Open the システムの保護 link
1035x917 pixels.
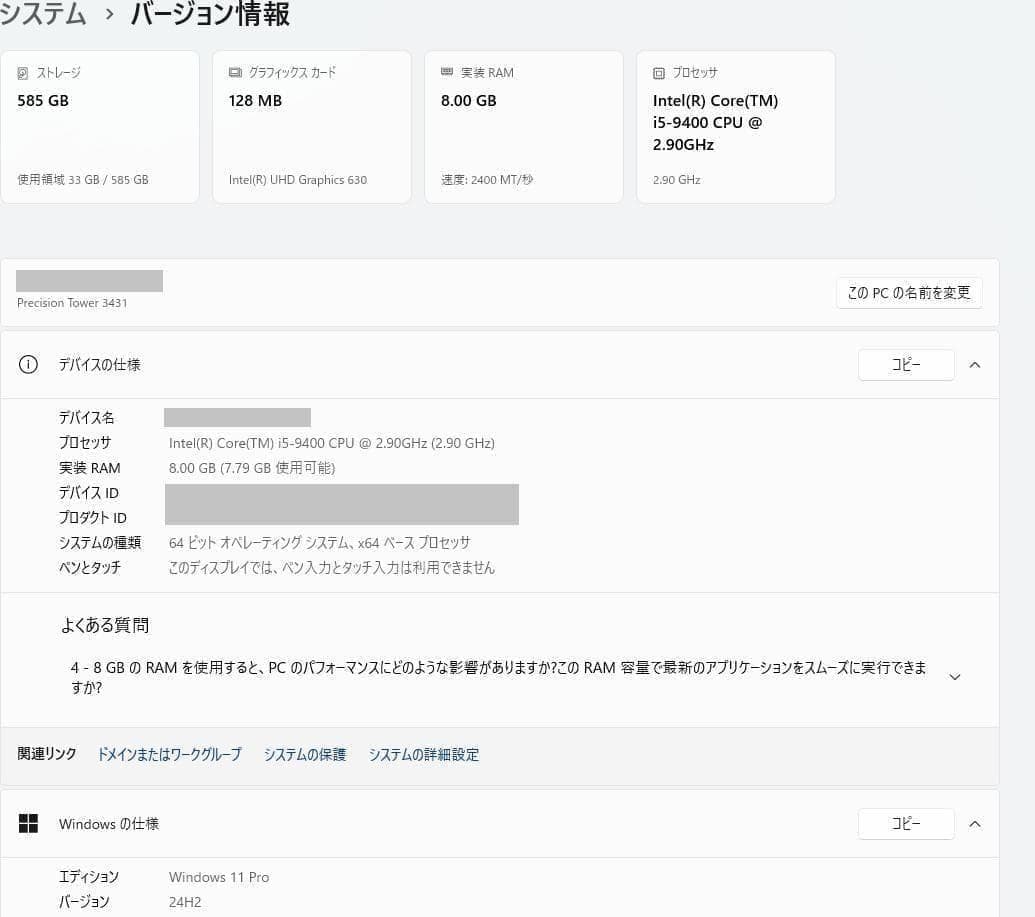pyautogui.click(x=304, y=755)
